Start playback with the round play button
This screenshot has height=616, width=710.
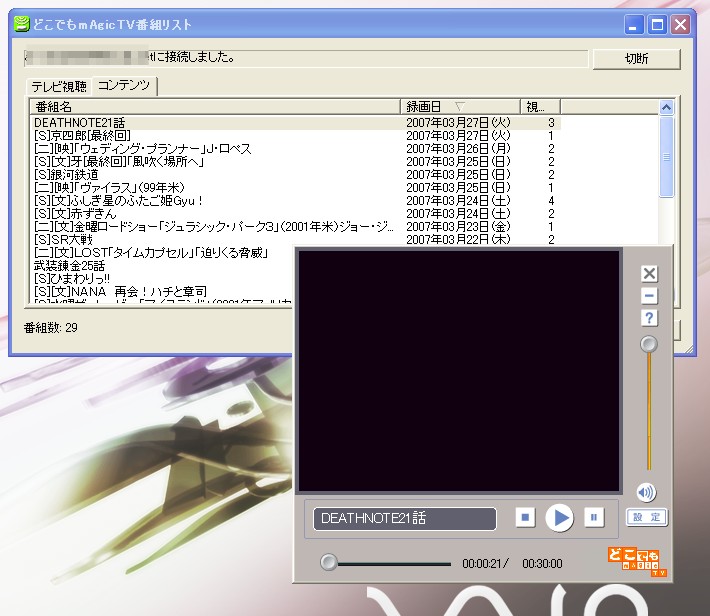[560, 517]
